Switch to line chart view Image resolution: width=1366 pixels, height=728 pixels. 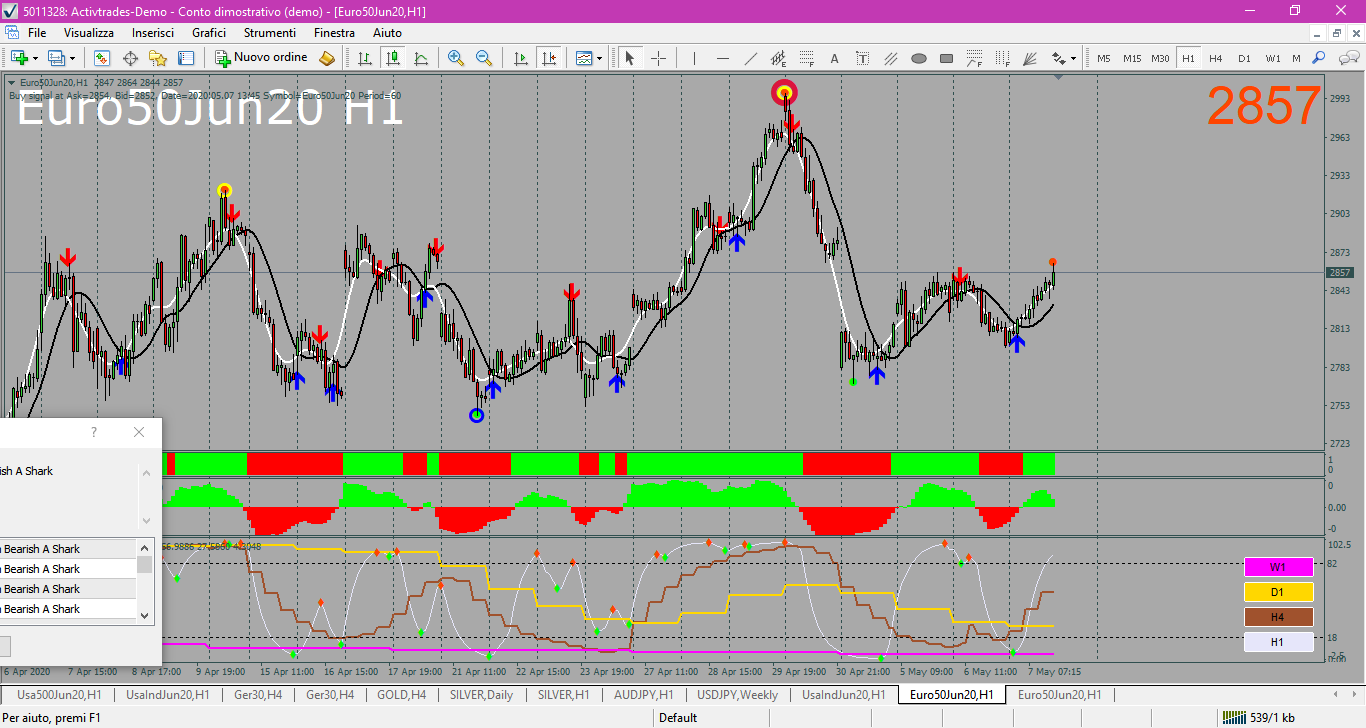(x=421, y=58)
